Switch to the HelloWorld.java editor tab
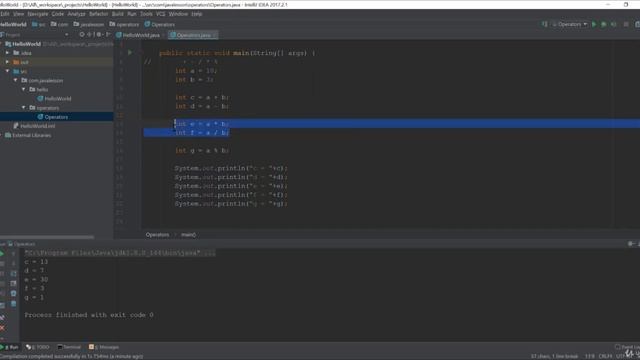640x360 pixels. (138, 35)
